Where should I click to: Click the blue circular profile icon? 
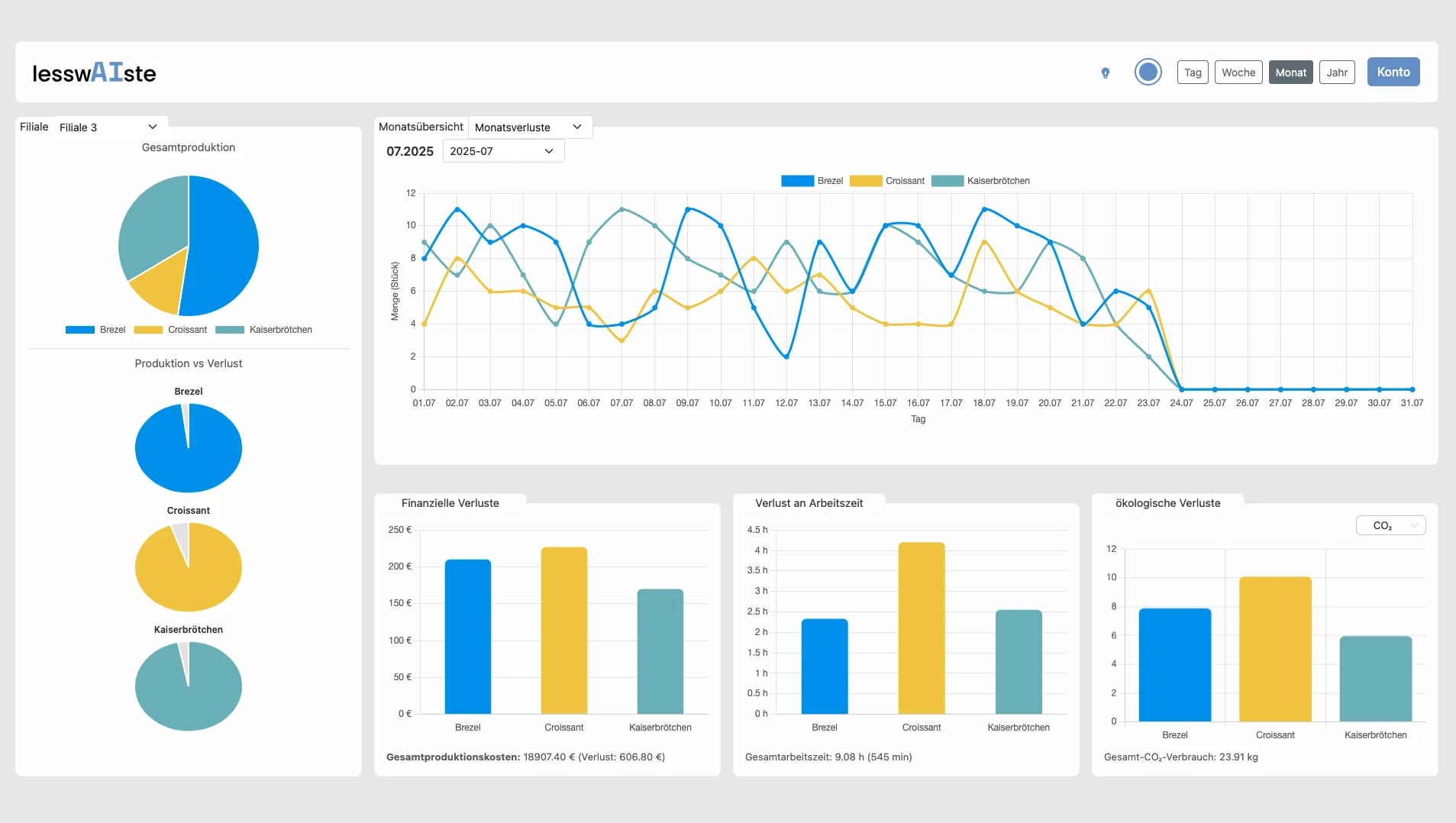pos(1147,71)
